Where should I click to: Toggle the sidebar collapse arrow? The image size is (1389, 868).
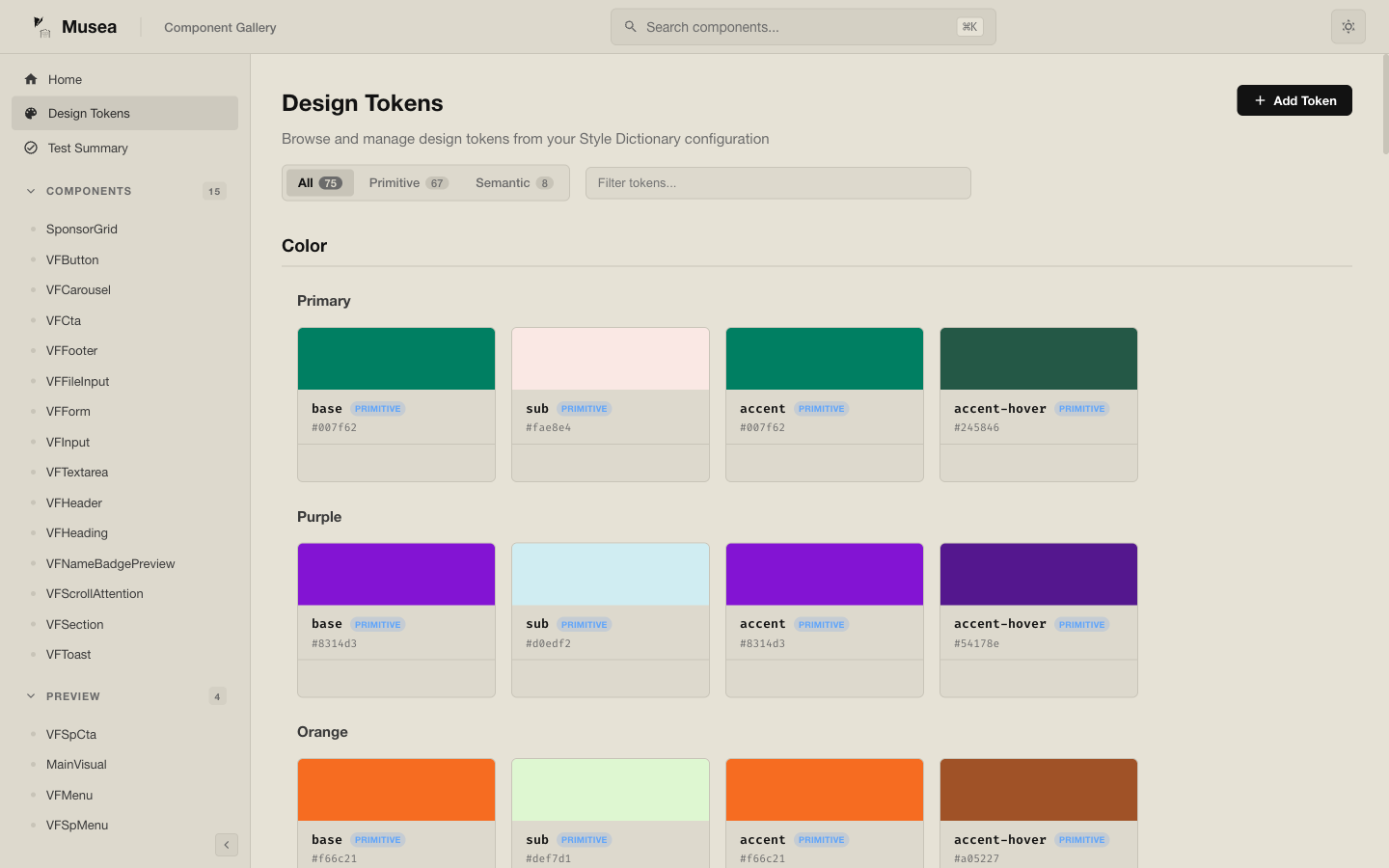pos(226,845)
